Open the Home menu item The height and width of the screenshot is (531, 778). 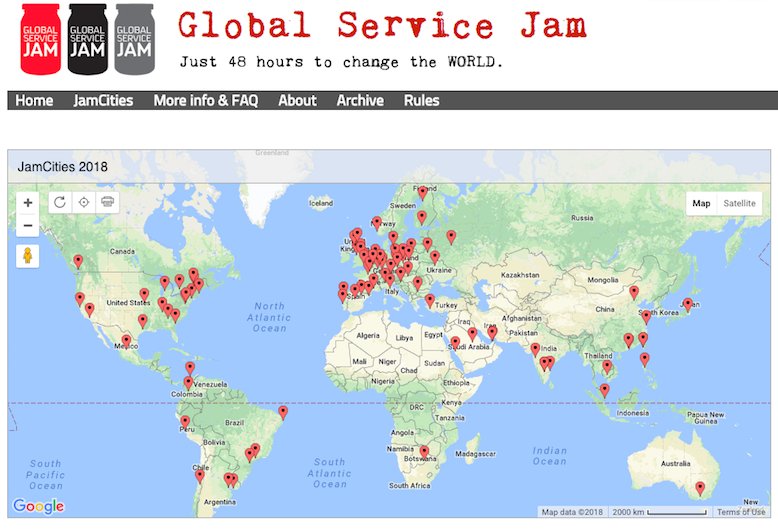(x=34, y=100)
